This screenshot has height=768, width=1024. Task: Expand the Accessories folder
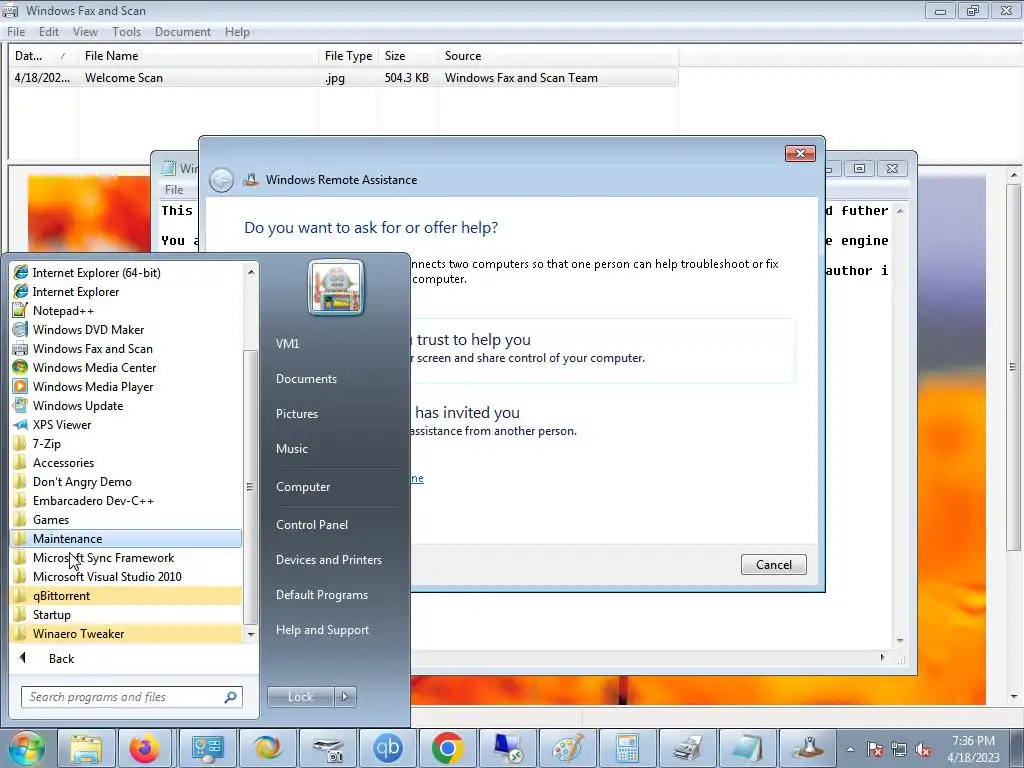(126, 462)
